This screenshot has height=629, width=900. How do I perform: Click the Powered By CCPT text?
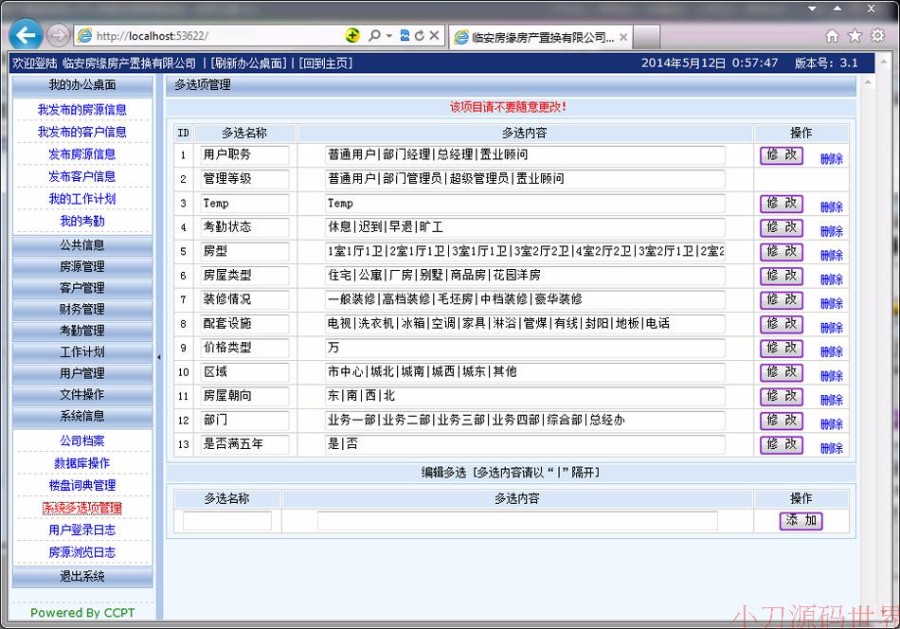coord(83,612)
